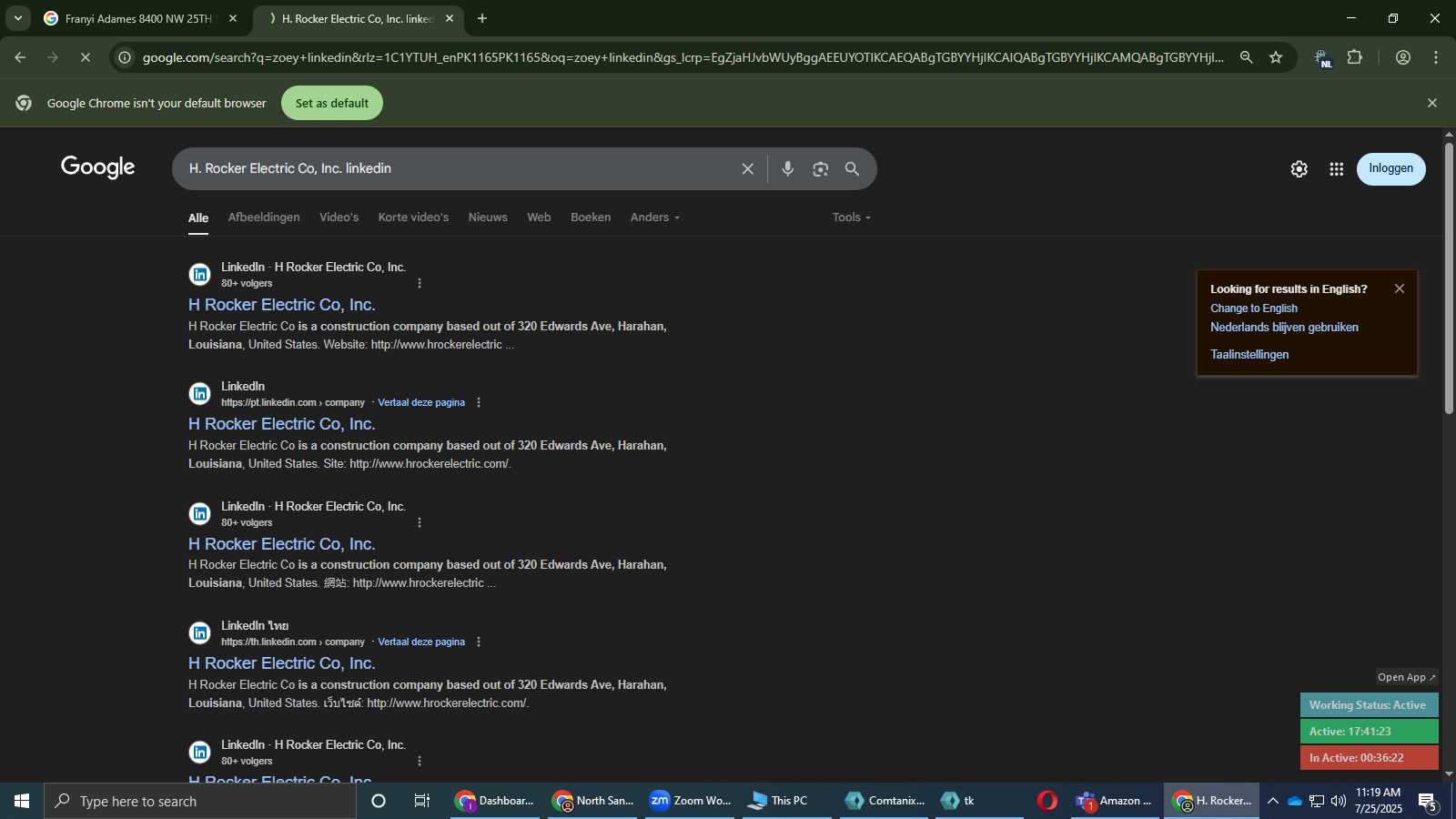Open Task View on taskbar
This screenshot has width=1456, height=819.
tap(422, 801)
